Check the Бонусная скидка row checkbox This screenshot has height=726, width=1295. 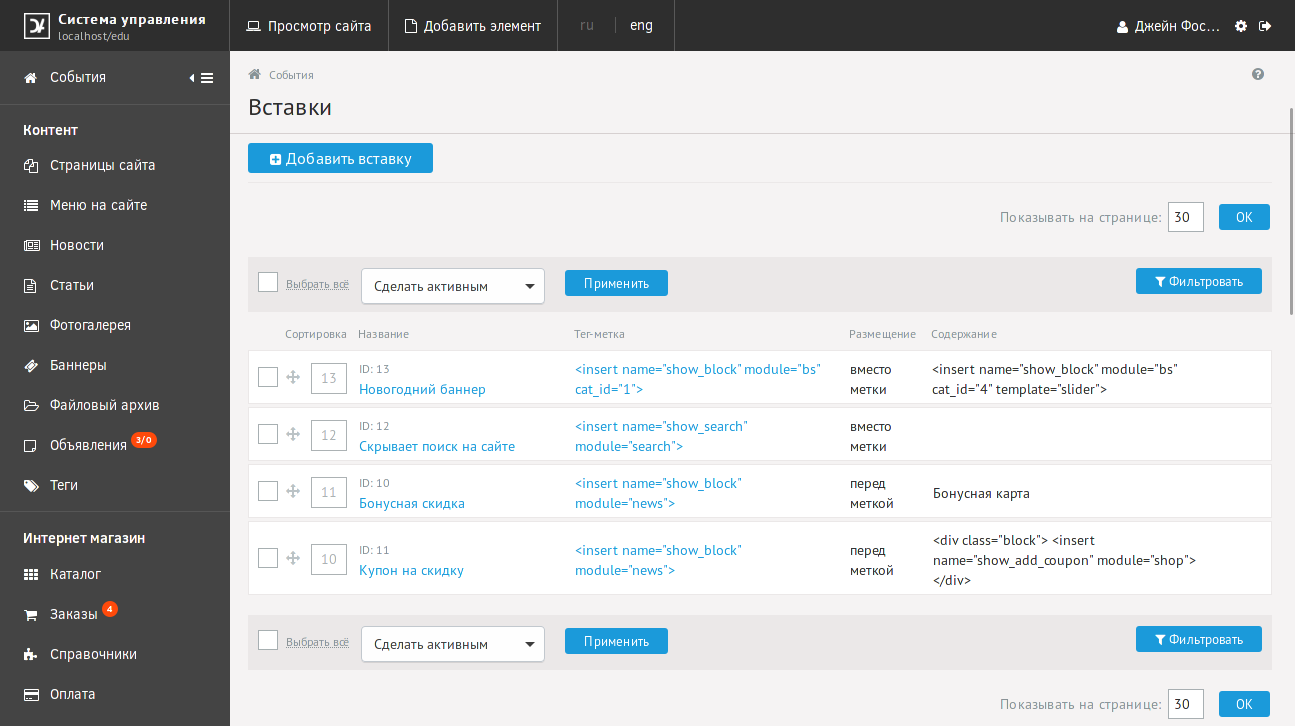tap(267, 491)
